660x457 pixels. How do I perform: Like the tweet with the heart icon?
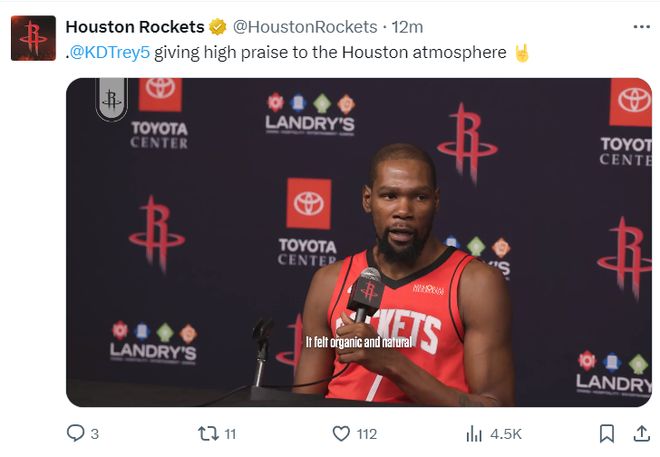[341, 433]
